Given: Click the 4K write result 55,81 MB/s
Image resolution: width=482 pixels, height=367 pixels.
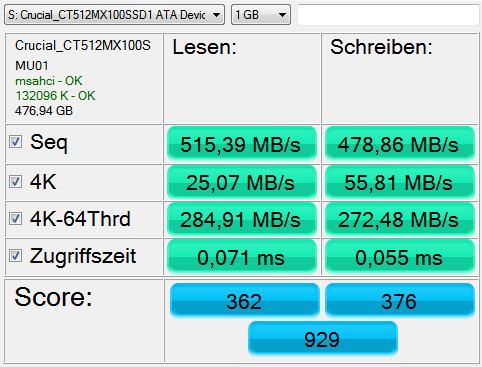Looking at the screenshot, I should point(400,182).
